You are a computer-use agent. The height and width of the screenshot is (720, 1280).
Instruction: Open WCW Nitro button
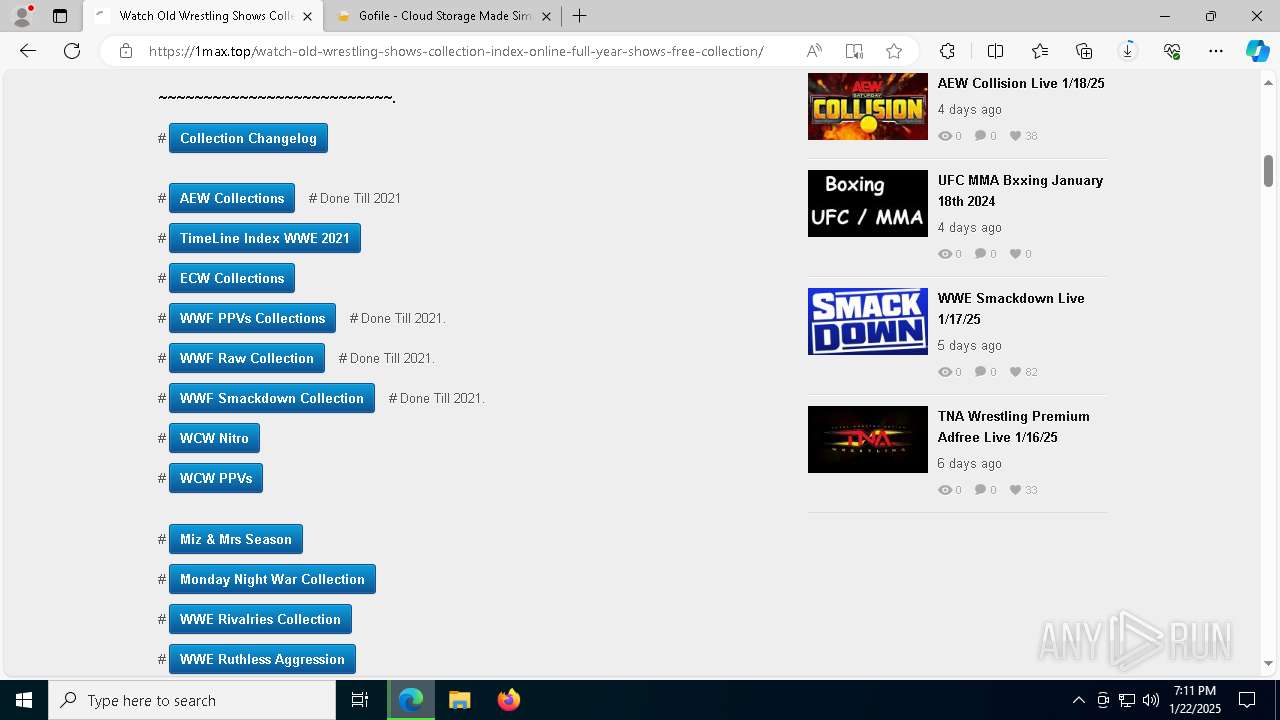[x=214, y=438]
